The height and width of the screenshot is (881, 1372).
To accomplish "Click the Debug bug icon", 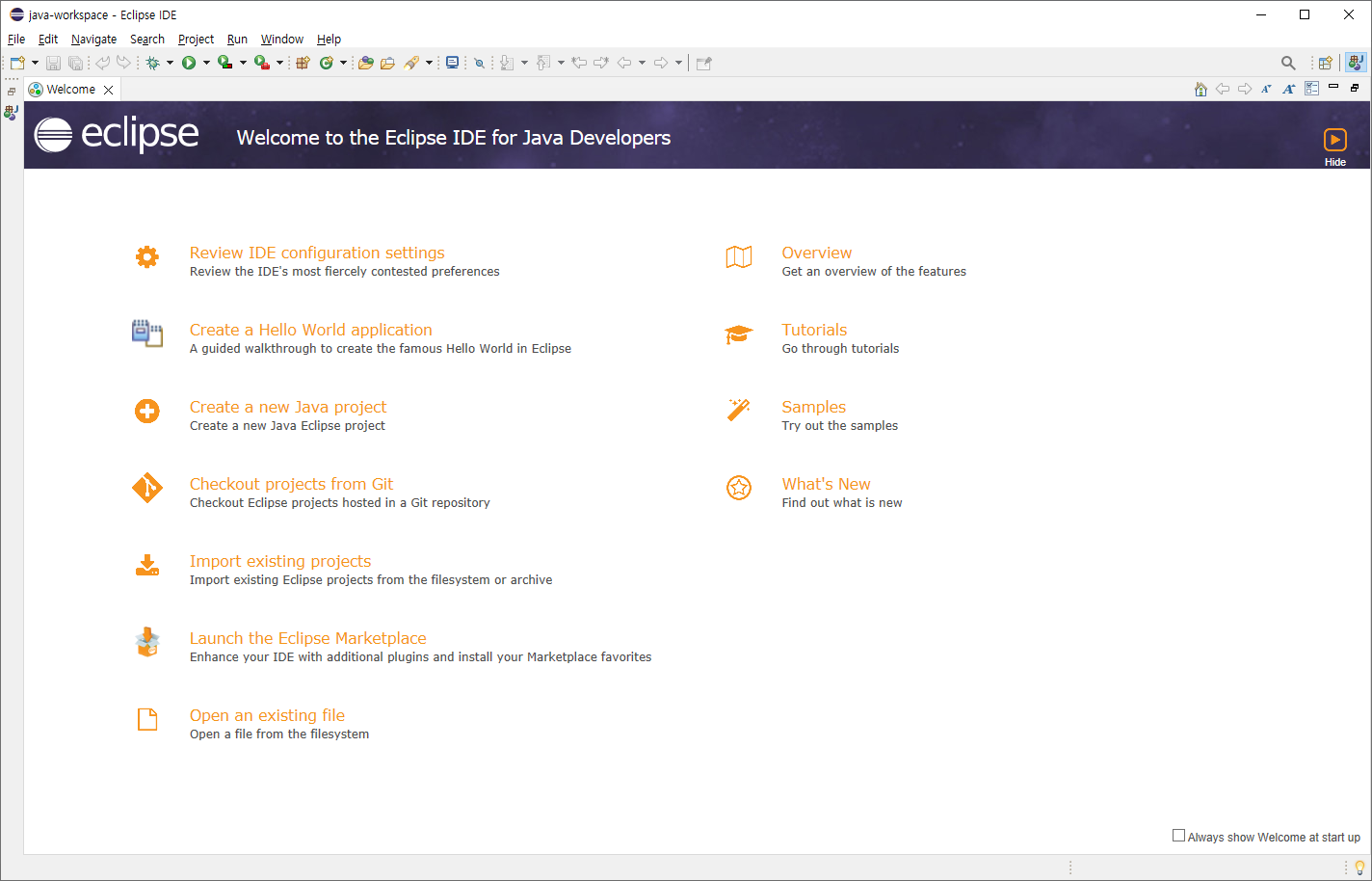I will click(152, 63).
